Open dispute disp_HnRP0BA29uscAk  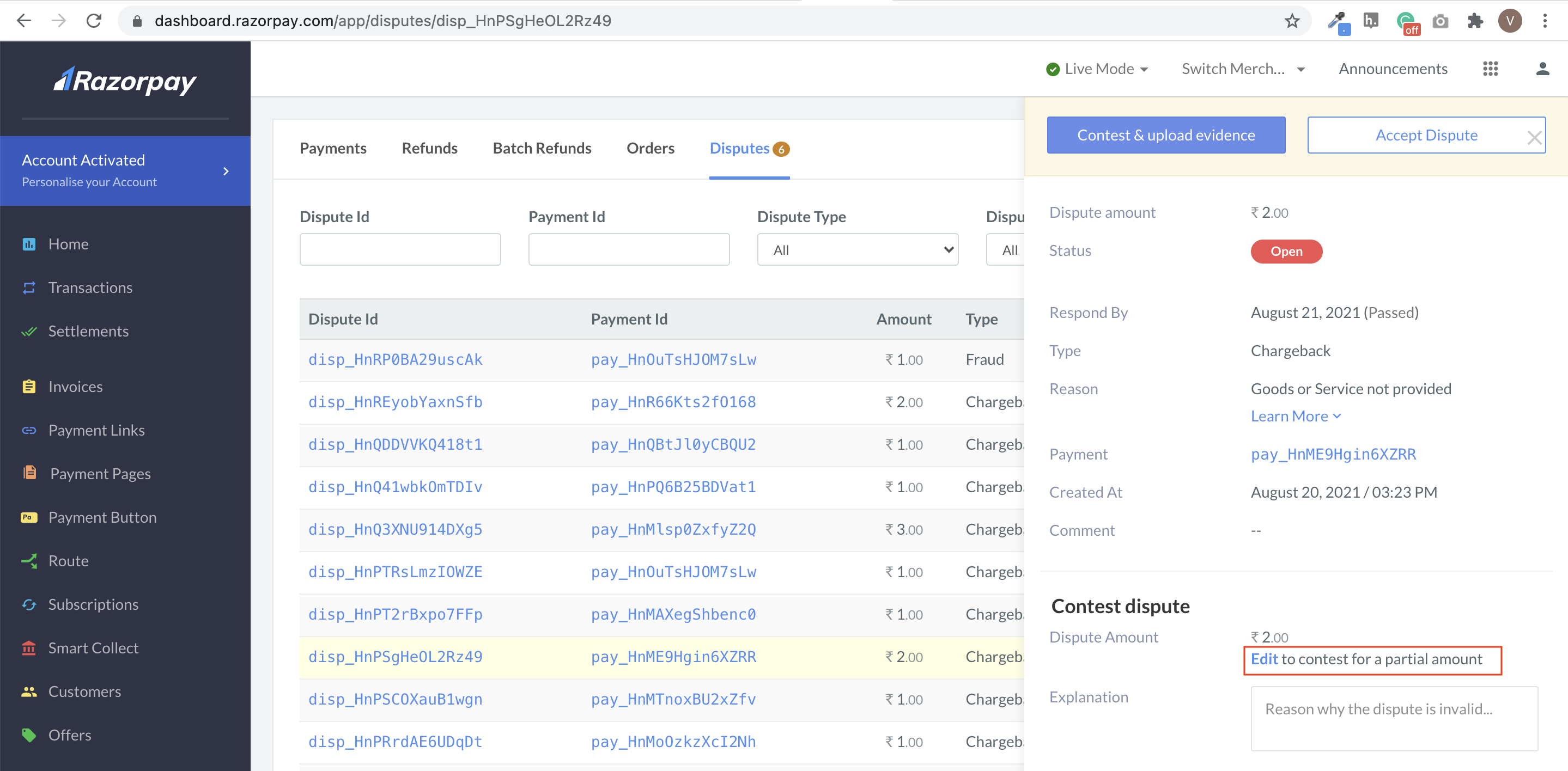point(395,360)
